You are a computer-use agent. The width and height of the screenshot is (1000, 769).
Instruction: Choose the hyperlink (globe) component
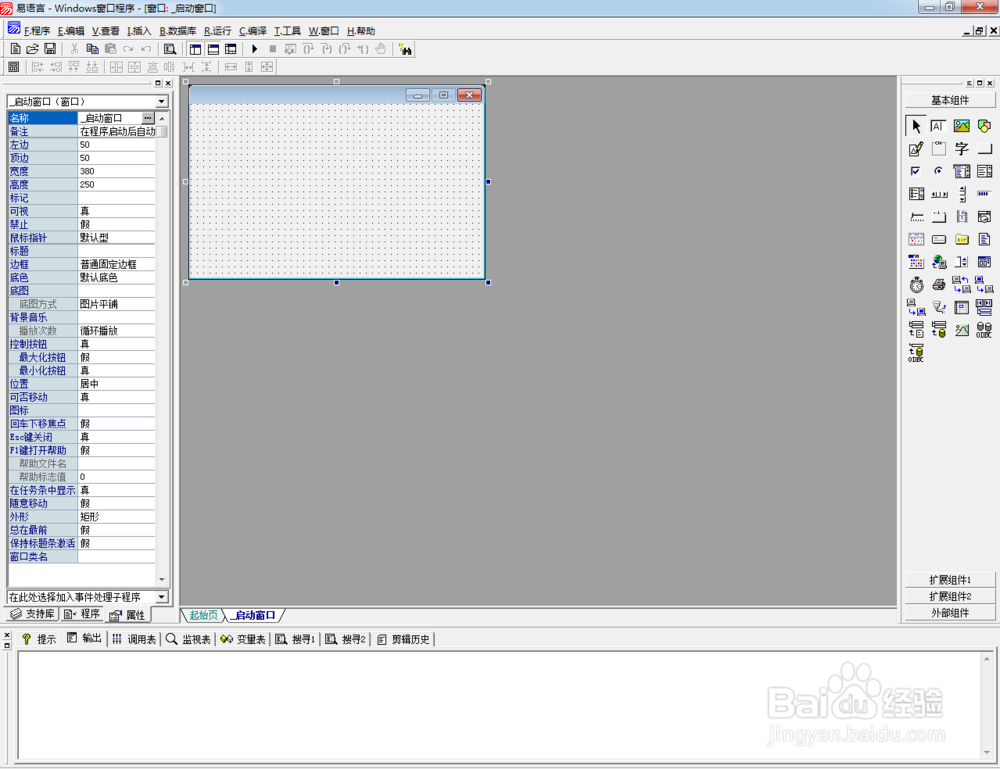[938, 261]
